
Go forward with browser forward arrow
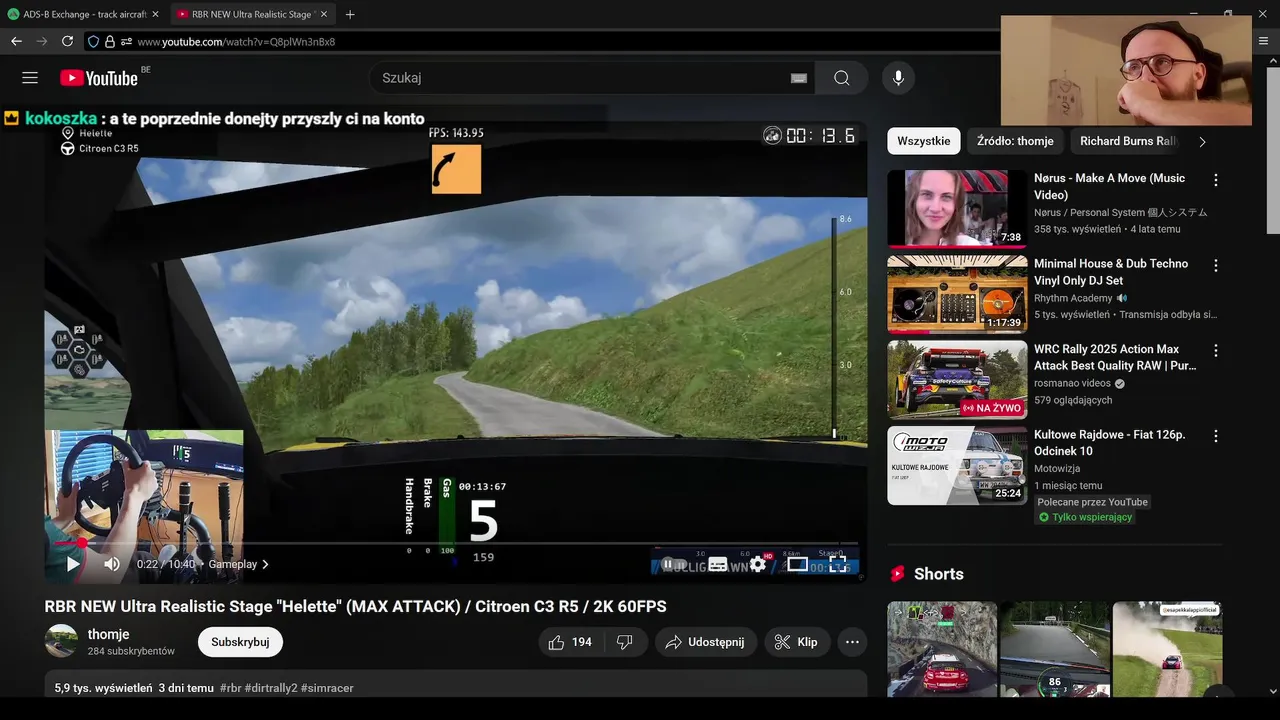(41, 41)
